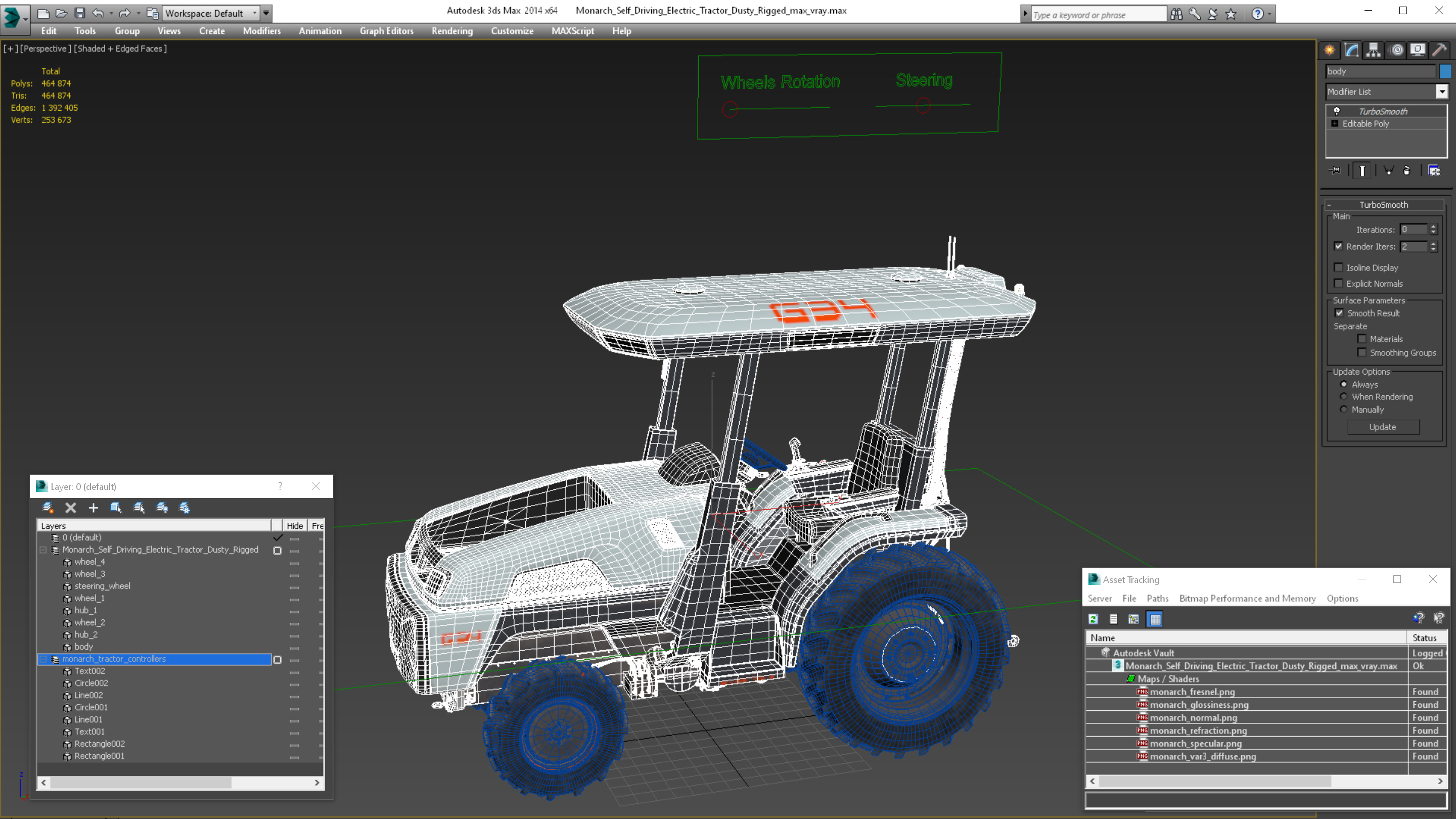Click the keyword search input field
The height and width of the screenshot is (819, 1456).
coord(1097,15)
